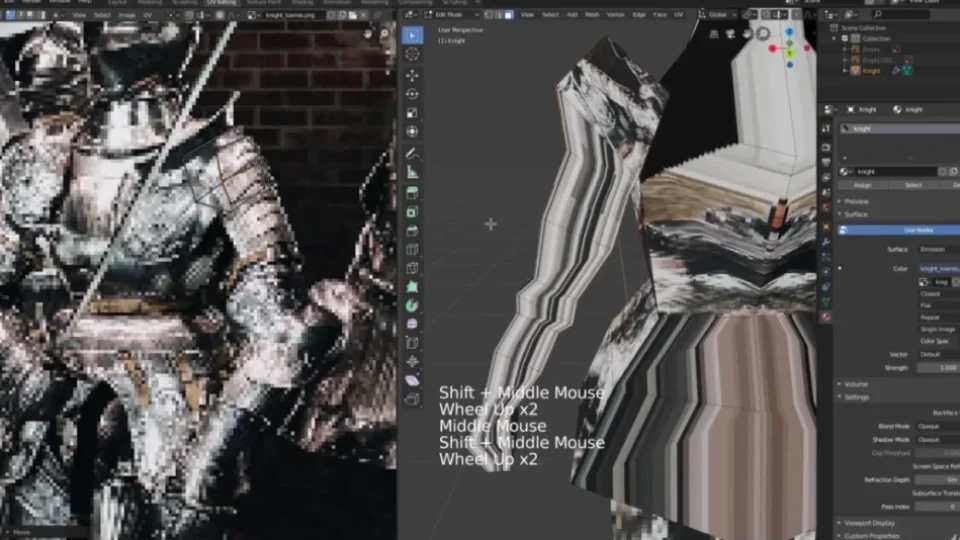Viewport: 960px width, 540px height.
Task: Select the Measure tool
Action: click(x=412, y=172)
